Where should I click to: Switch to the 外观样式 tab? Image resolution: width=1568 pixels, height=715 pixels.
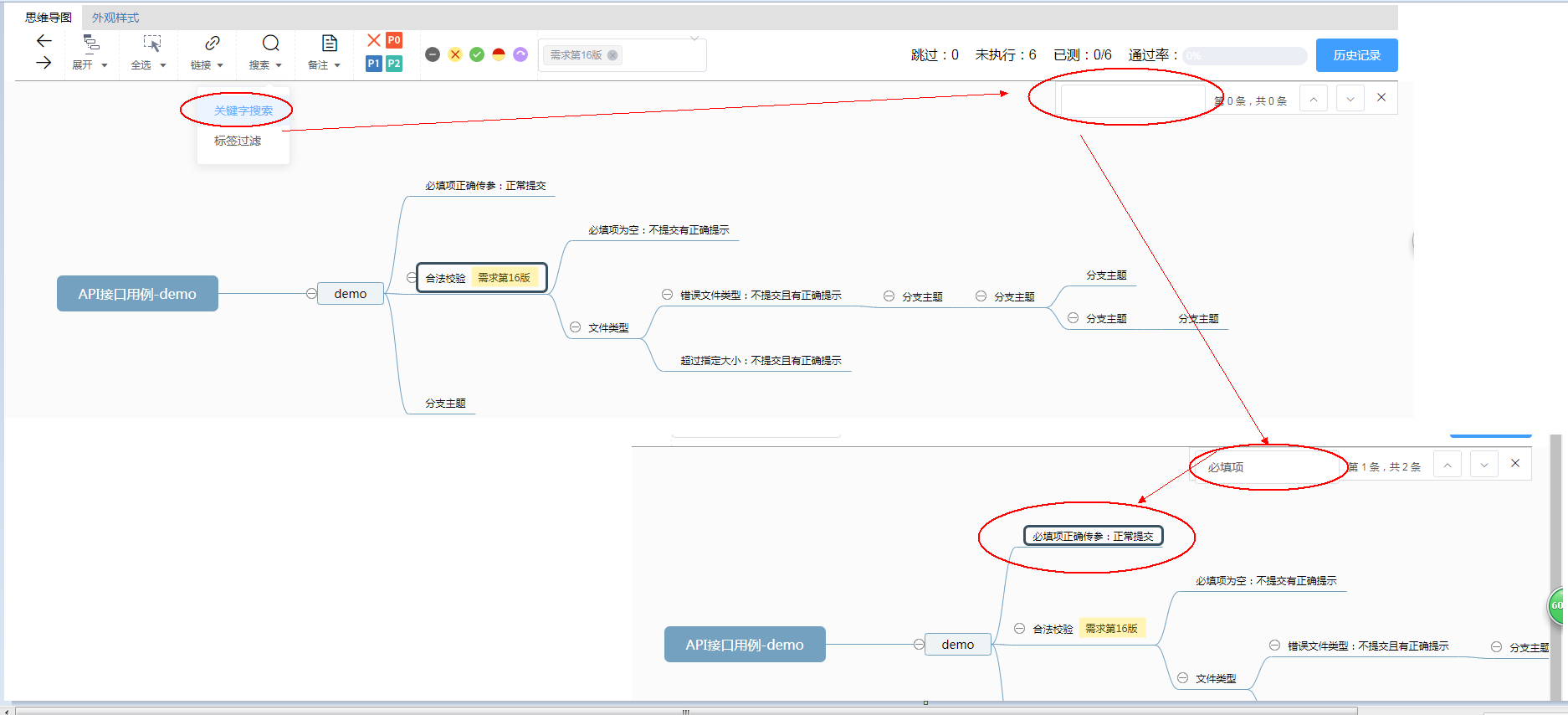point(115,18)
